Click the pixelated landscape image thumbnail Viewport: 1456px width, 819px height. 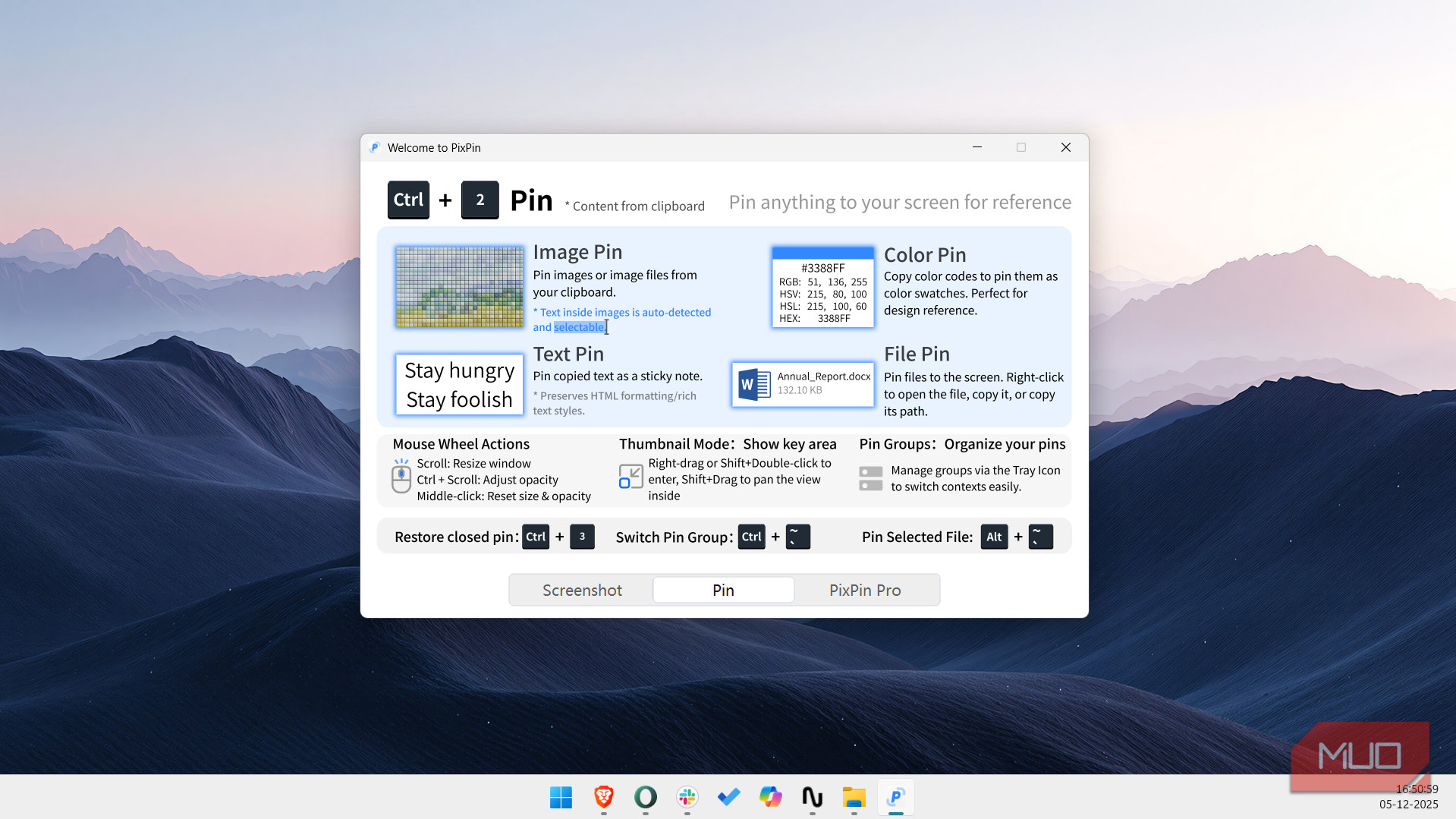point(459,287)
